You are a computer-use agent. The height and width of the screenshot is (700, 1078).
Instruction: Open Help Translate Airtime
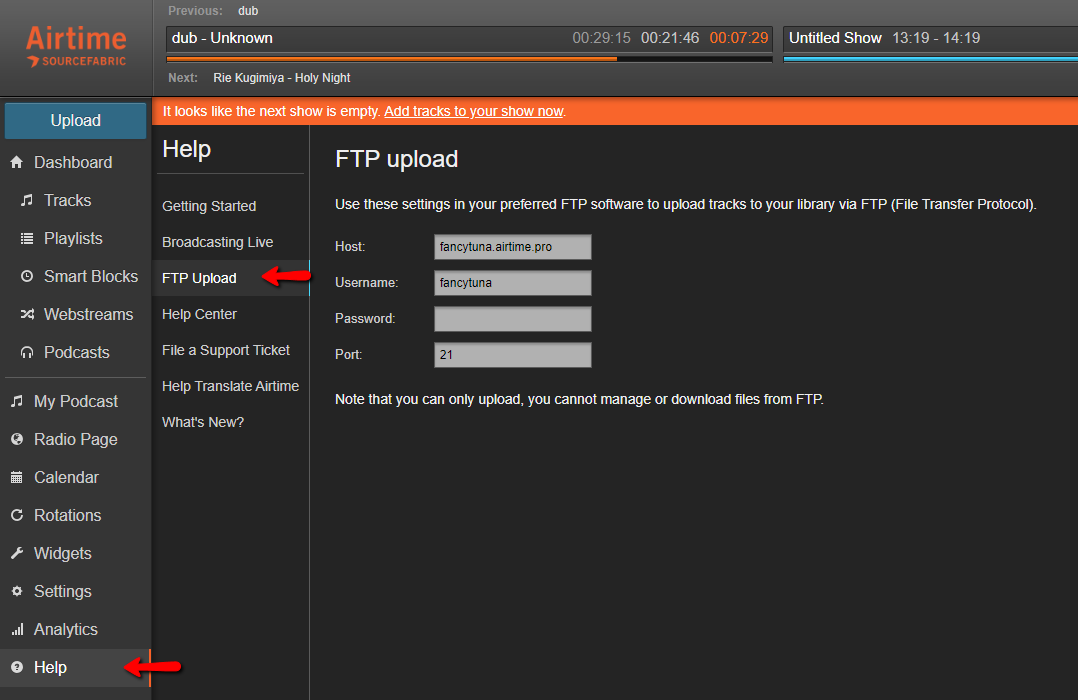pyautogui.click(x=230, y=386)
